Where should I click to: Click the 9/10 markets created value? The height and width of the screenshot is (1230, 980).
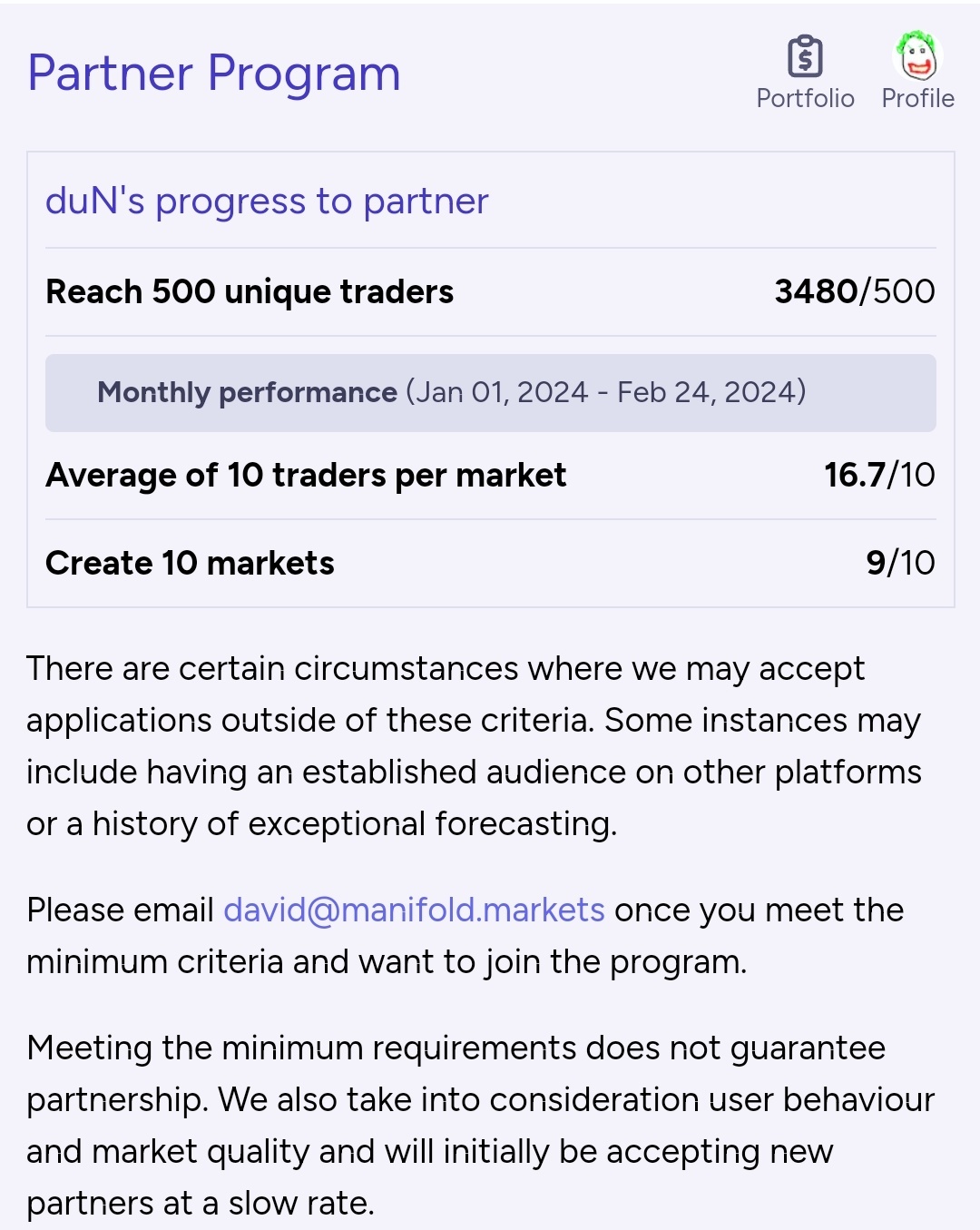tap(900, 563)
